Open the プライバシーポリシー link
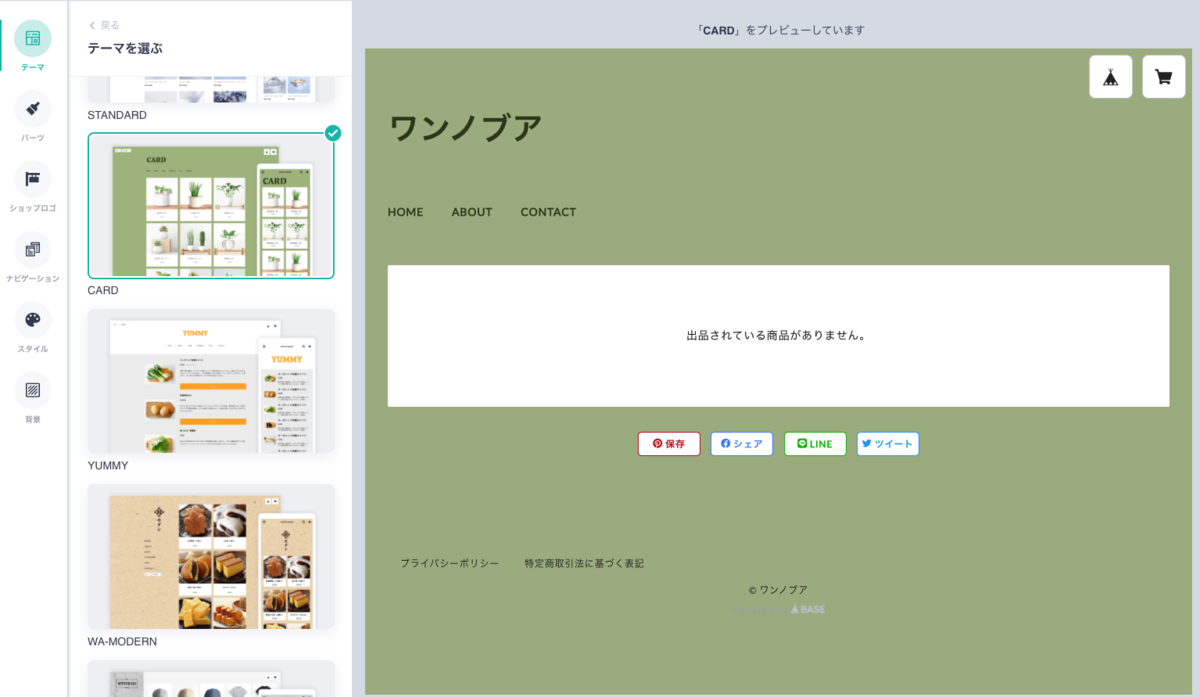This screenshot has width=1200, height=697. [x=450, y=563]
